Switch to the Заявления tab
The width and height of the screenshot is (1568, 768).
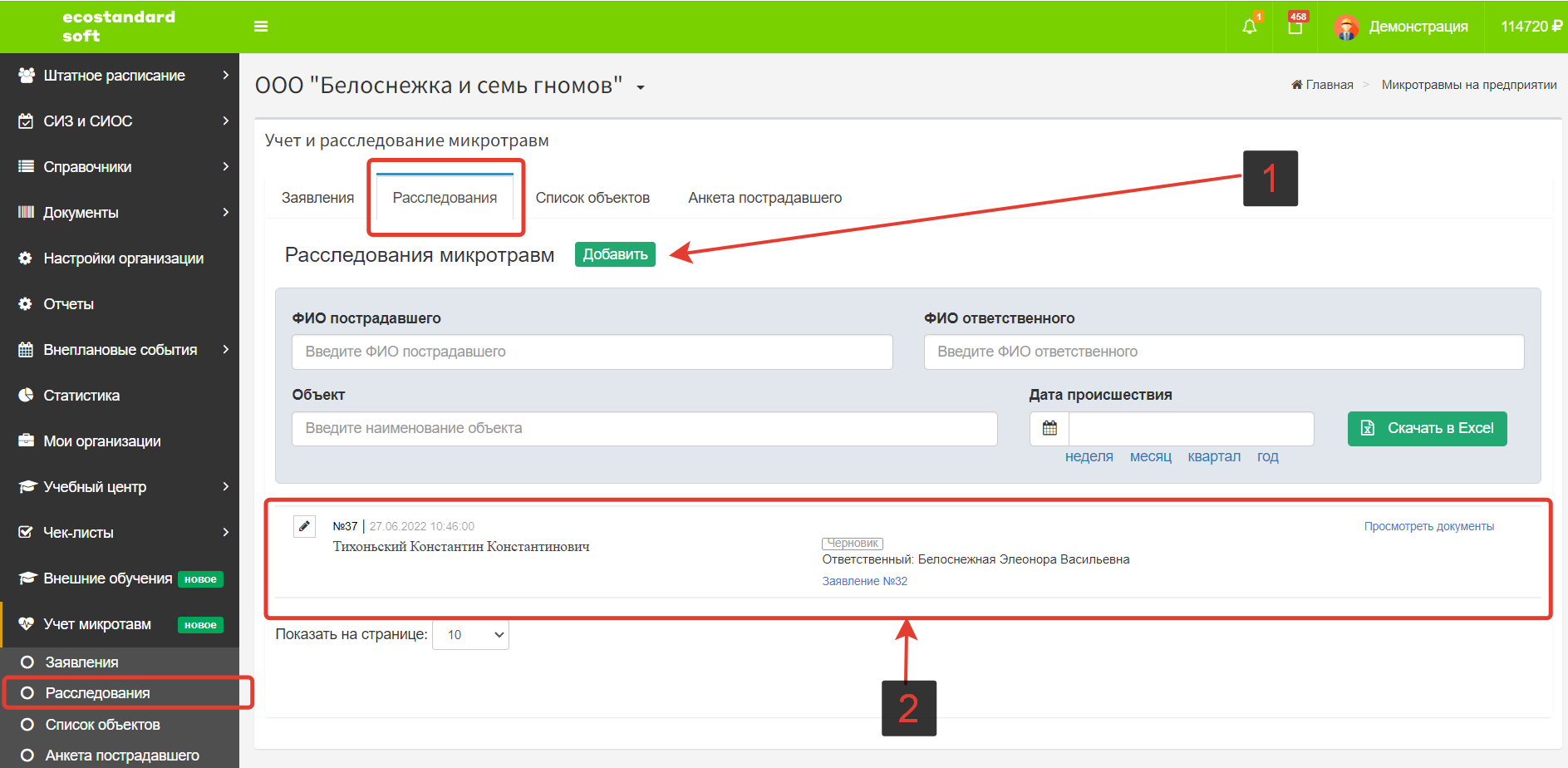pos(317,198)
